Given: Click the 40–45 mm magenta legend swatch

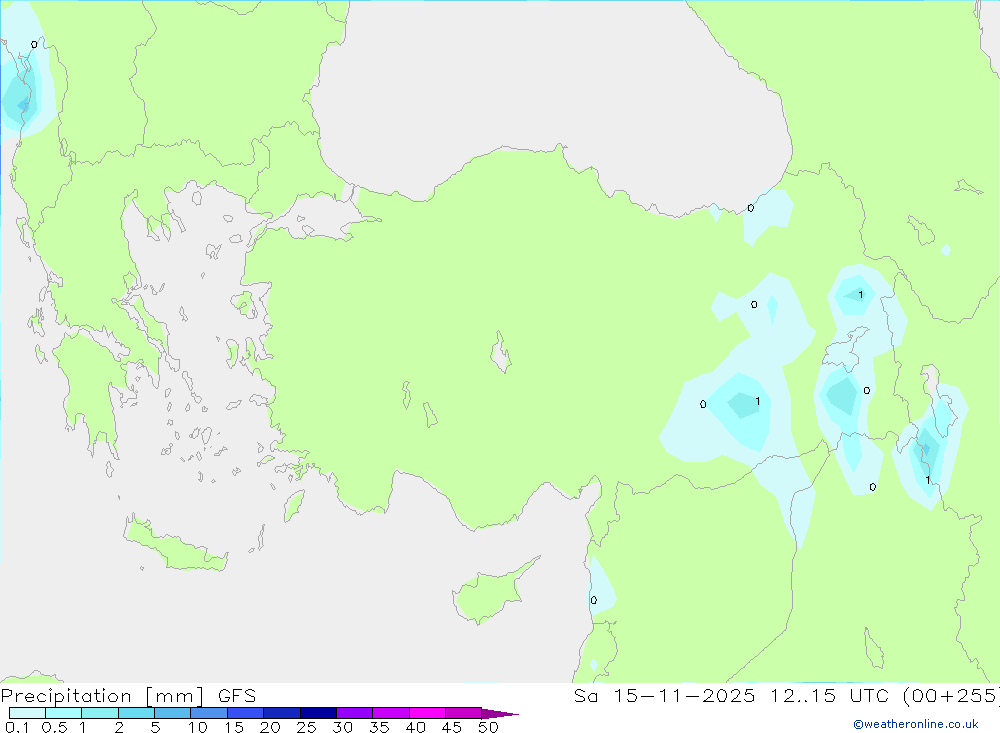Looking at the screenshot, I should (x=427, y=713).
